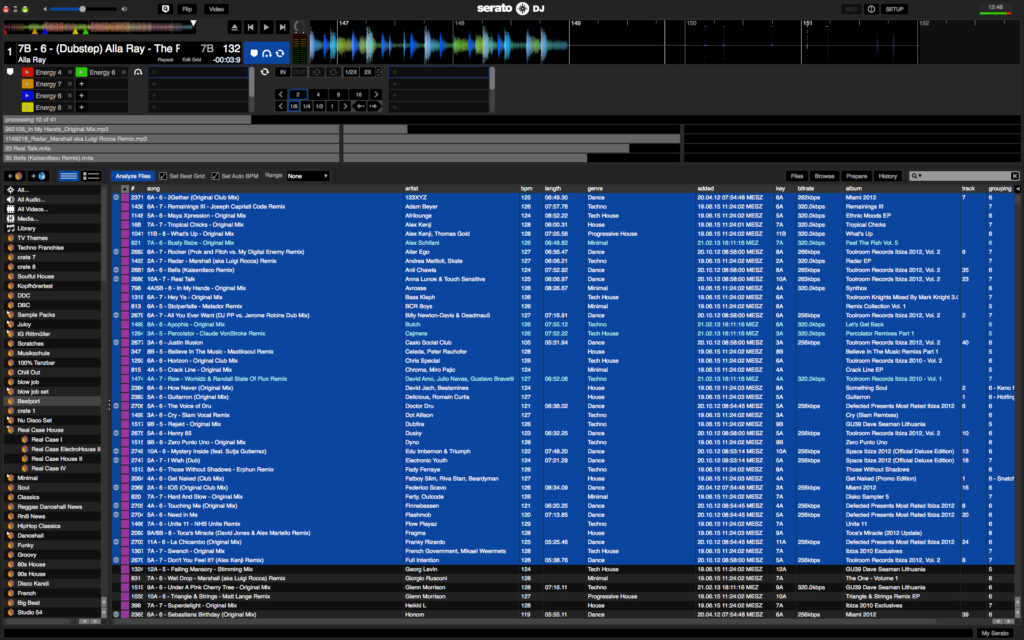Start playback on the deck
This screenshot has width=1024, height=640.
pos(266,27)
